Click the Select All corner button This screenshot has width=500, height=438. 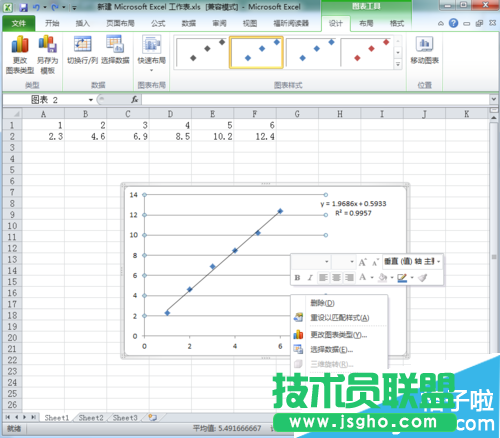12,114
